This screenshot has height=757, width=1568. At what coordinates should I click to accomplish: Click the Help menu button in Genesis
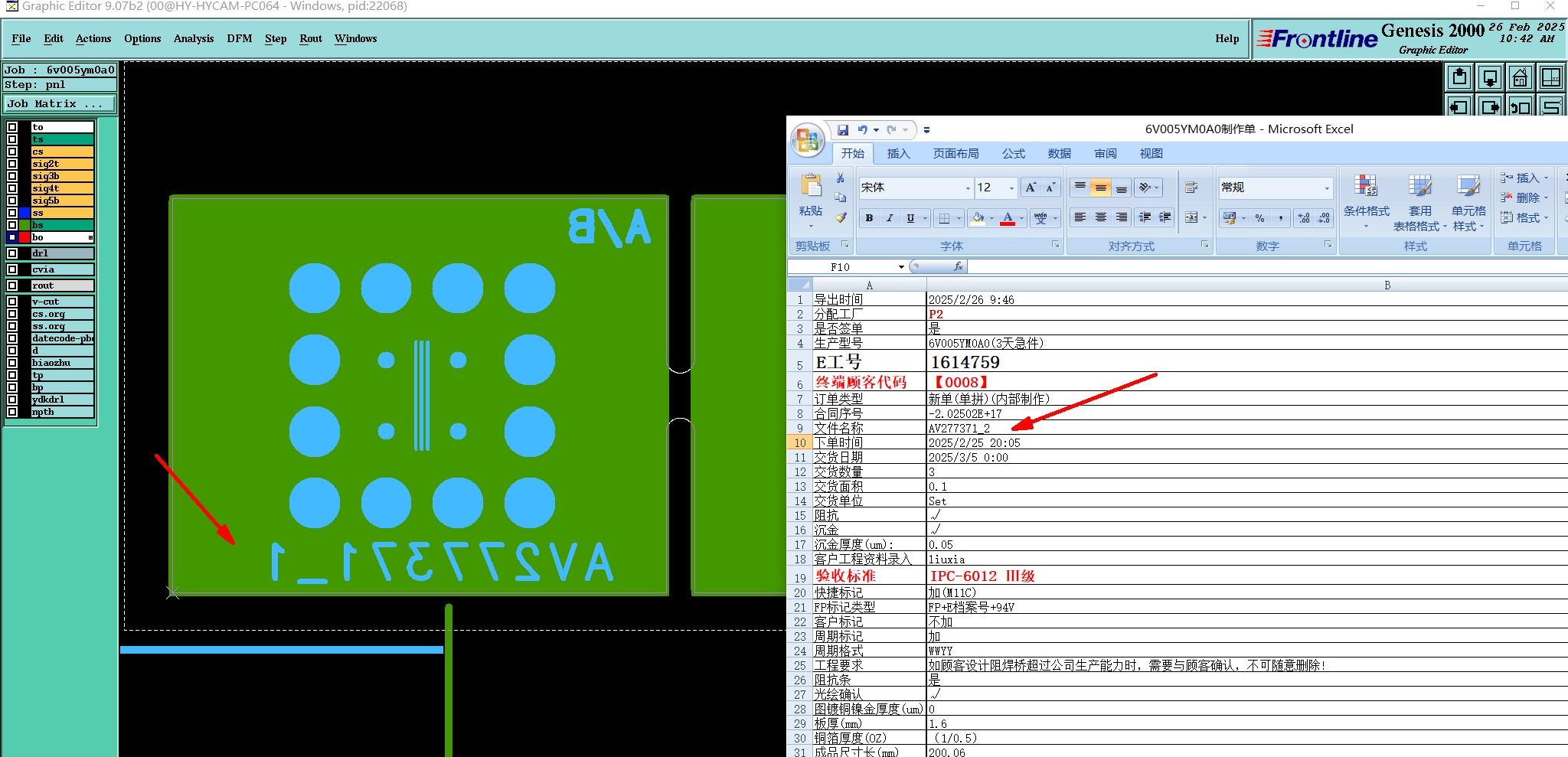[1227, 38]
